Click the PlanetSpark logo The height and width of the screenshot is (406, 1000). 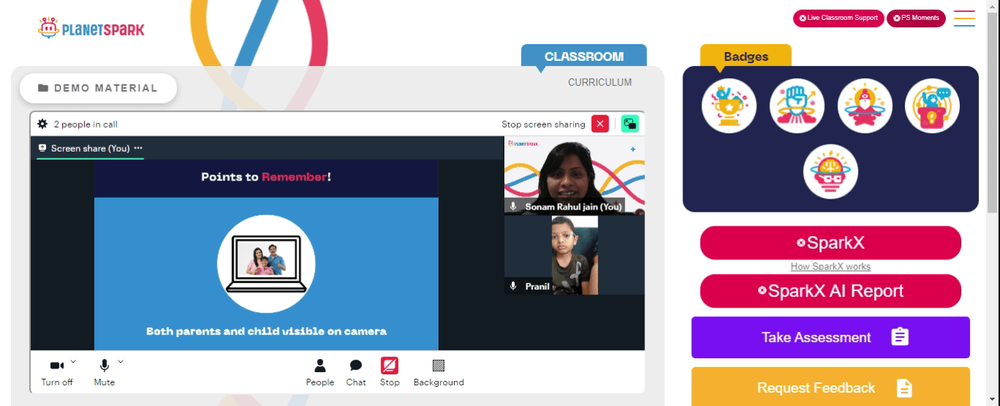[91, 28]
